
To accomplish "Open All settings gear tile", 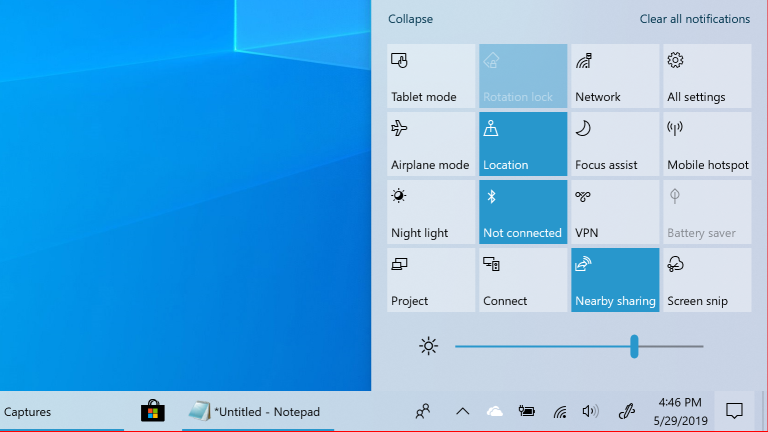I will 707,76.
